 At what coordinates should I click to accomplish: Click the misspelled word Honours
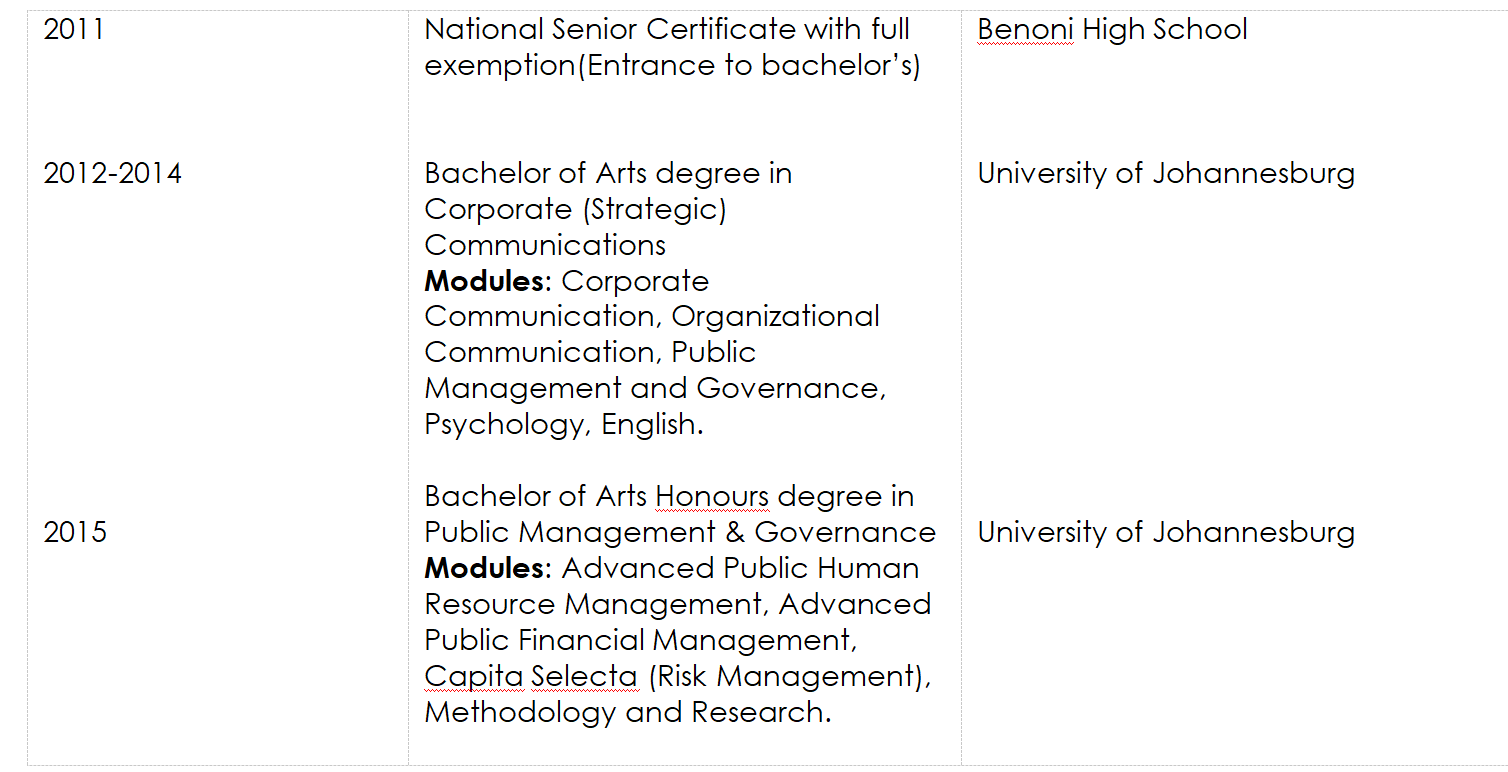(x=712, y=497)
